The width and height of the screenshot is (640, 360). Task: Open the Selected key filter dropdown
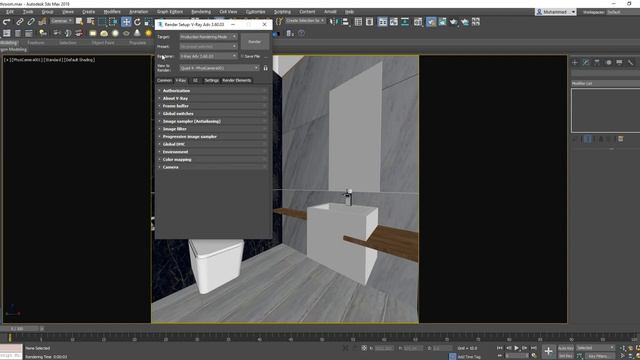coord(595,348)
